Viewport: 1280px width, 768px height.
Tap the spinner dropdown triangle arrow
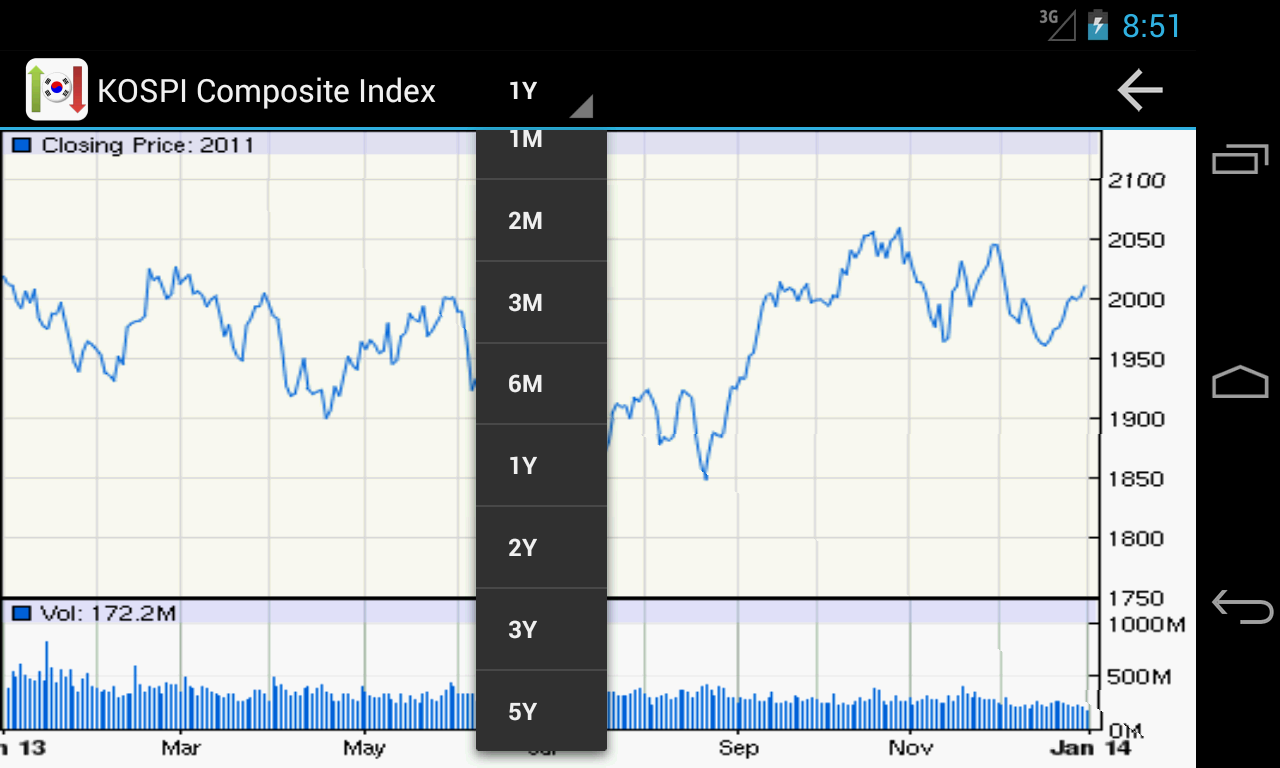(x=581, y=106)
